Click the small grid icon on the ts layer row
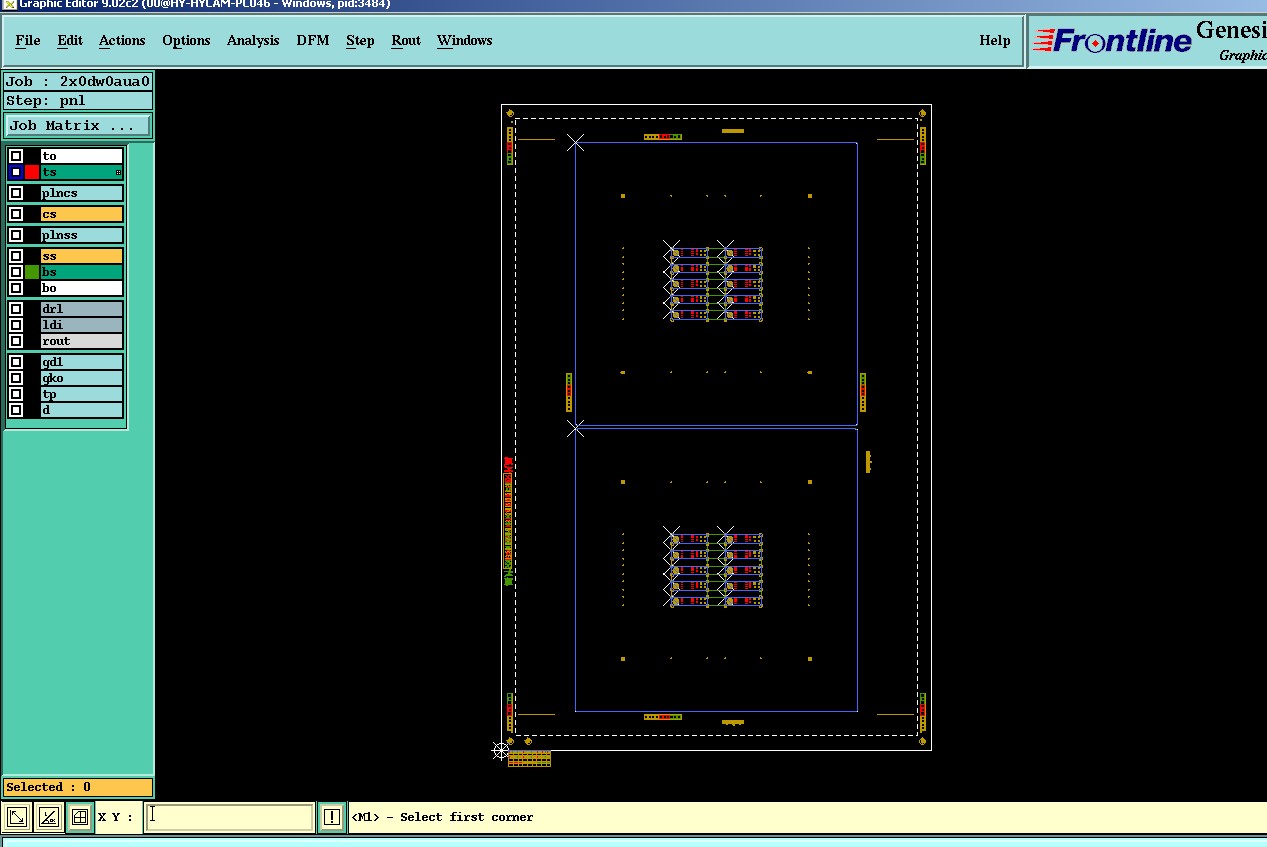Image resolution: width=1267 pixels, height=847 pixels. click(x=118, y=173)
